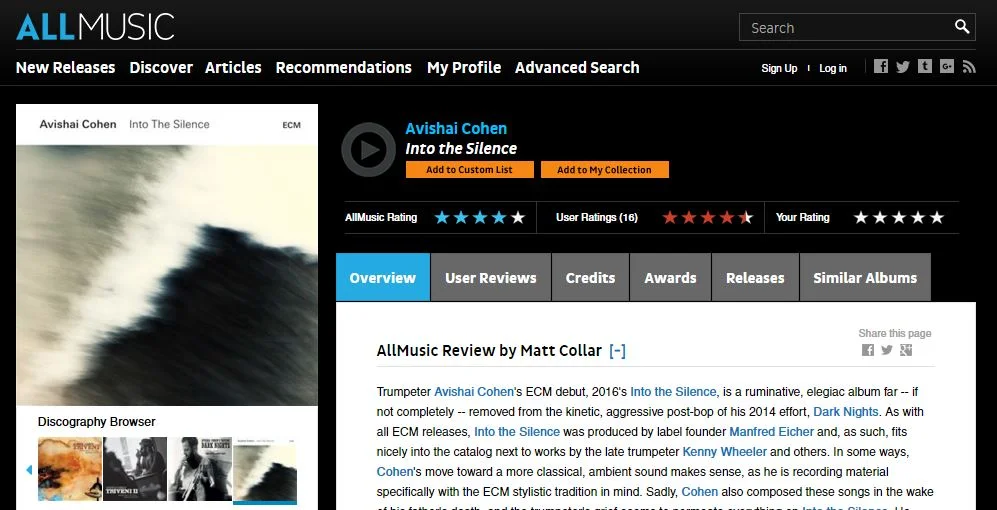Open the Dark Nights album link
Screen dimensions: 997x510
[x=846, y=411]
